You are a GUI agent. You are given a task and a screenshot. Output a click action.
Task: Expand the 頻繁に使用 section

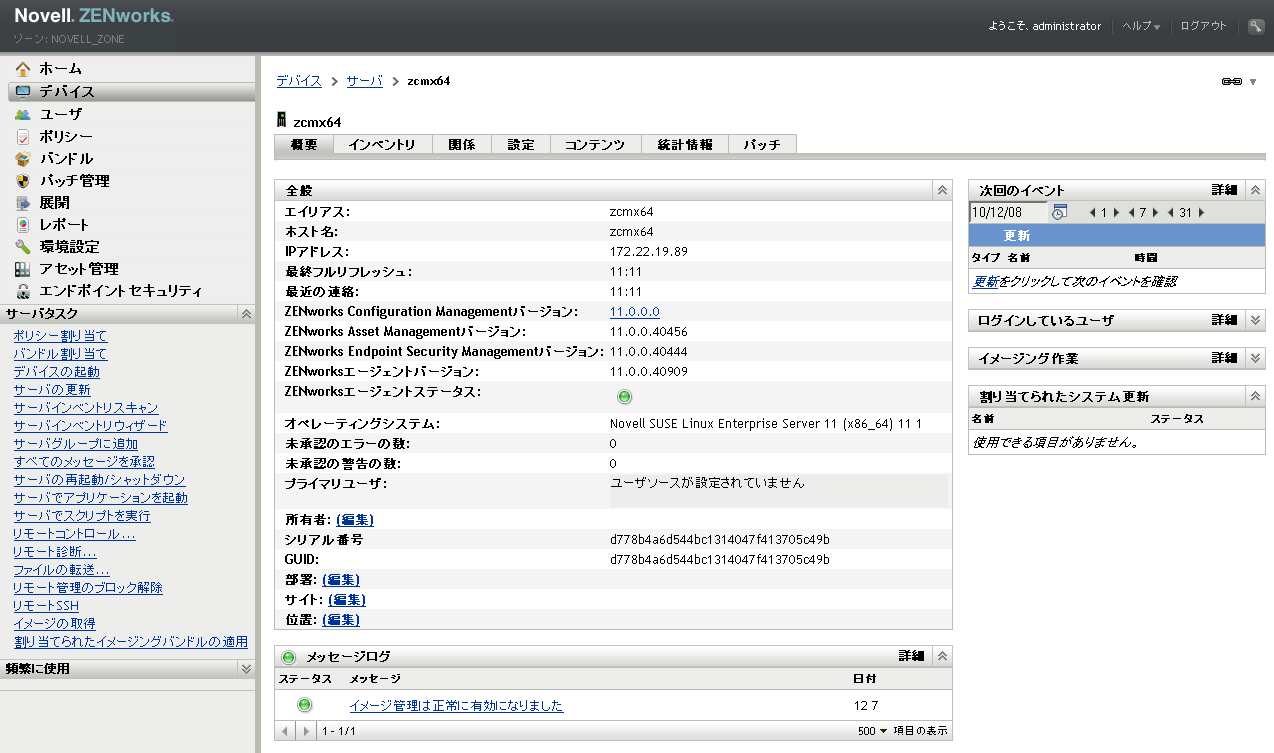(x=246, y=668)
